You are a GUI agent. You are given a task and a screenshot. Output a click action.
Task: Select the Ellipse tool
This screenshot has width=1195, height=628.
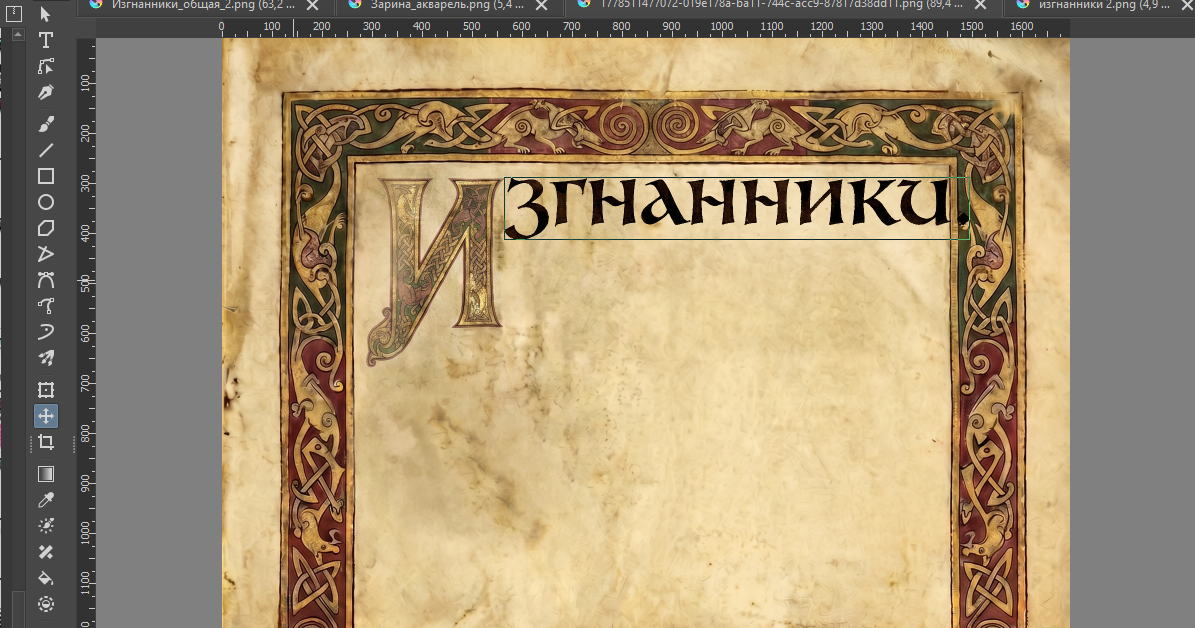pyautogui.click(x=46, y=202)
